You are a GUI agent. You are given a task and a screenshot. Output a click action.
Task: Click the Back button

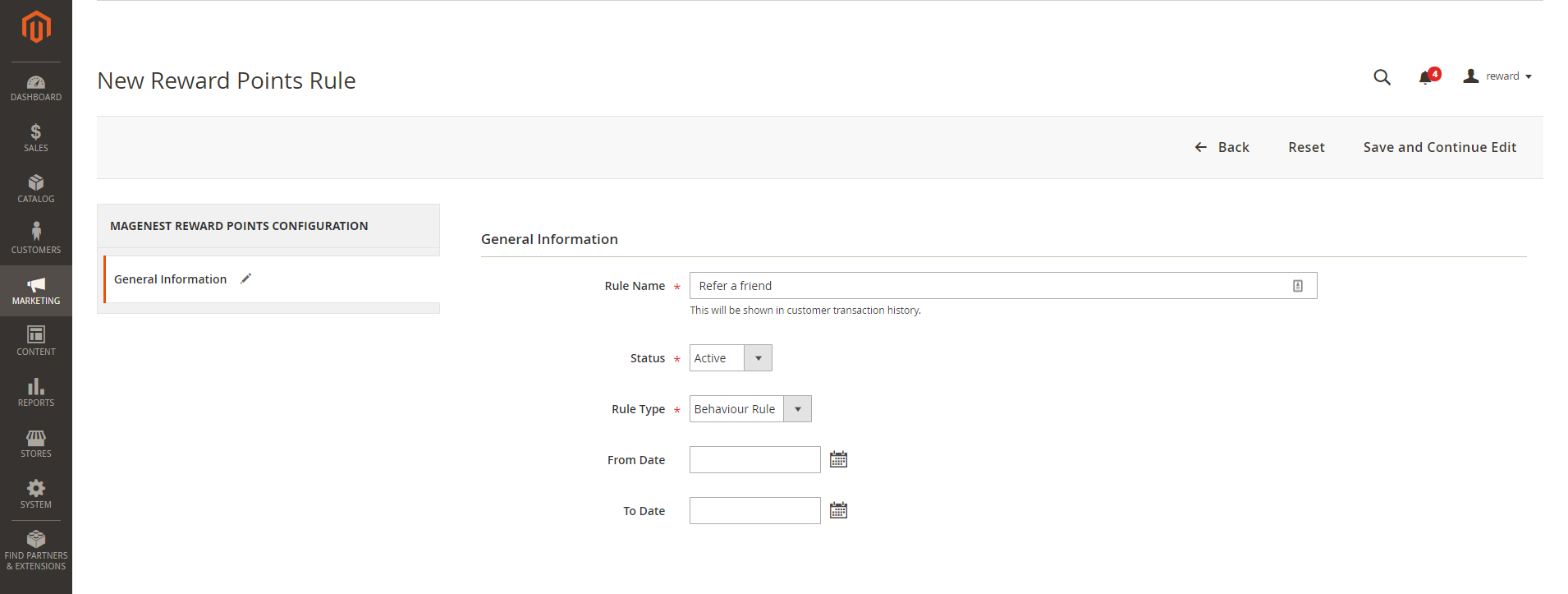click(x=1222, y=147)
